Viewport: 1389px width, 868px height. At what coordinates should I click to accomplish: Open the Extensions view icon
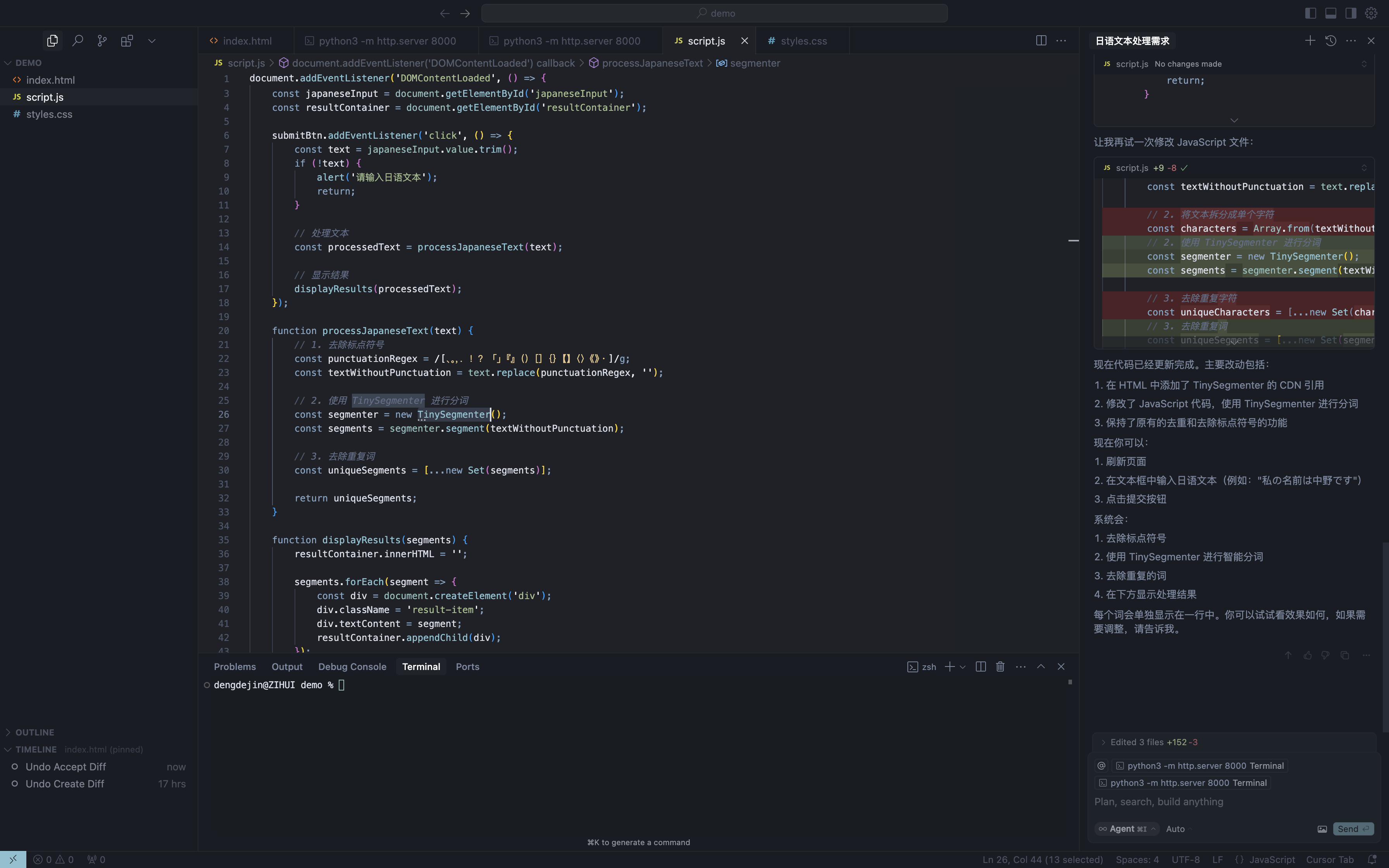[x=127, y=41]
